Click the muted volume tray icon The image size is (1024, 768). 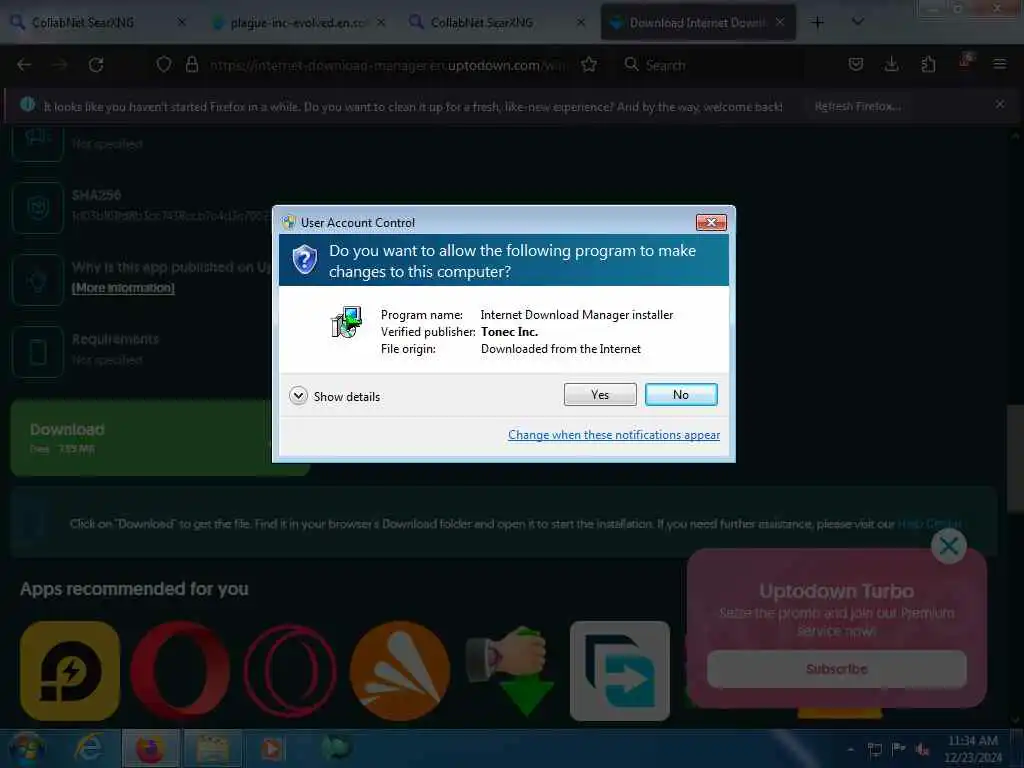click(922, 749)
